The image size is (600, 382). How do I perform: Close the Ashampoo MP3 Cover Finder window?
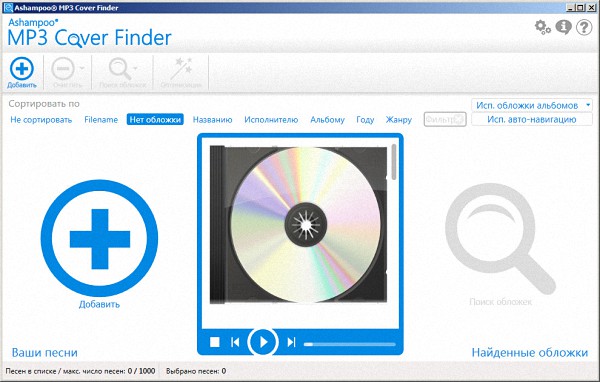click(591, 7)
